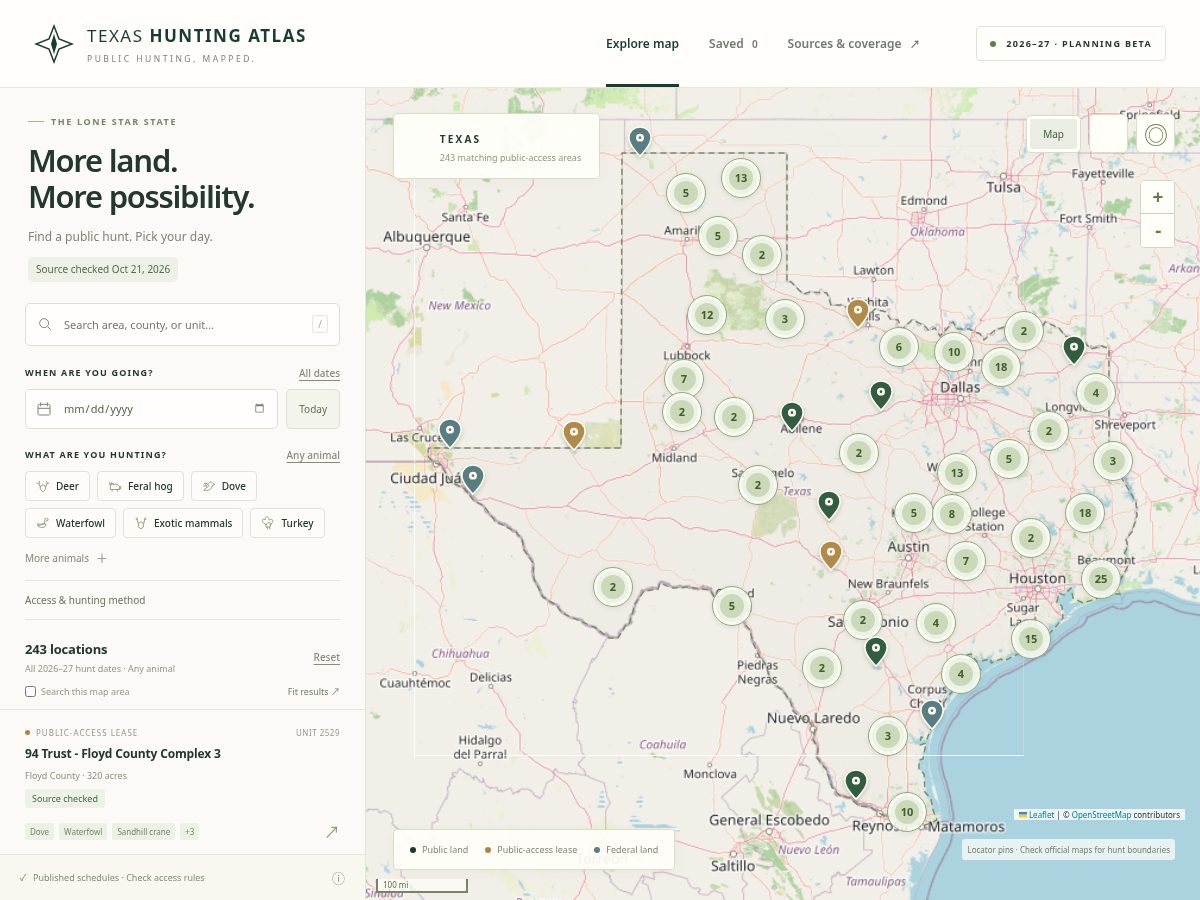Open Sources & coverage tab
Viewport: 1200px width, 900px height.
[x=853, y=44]
